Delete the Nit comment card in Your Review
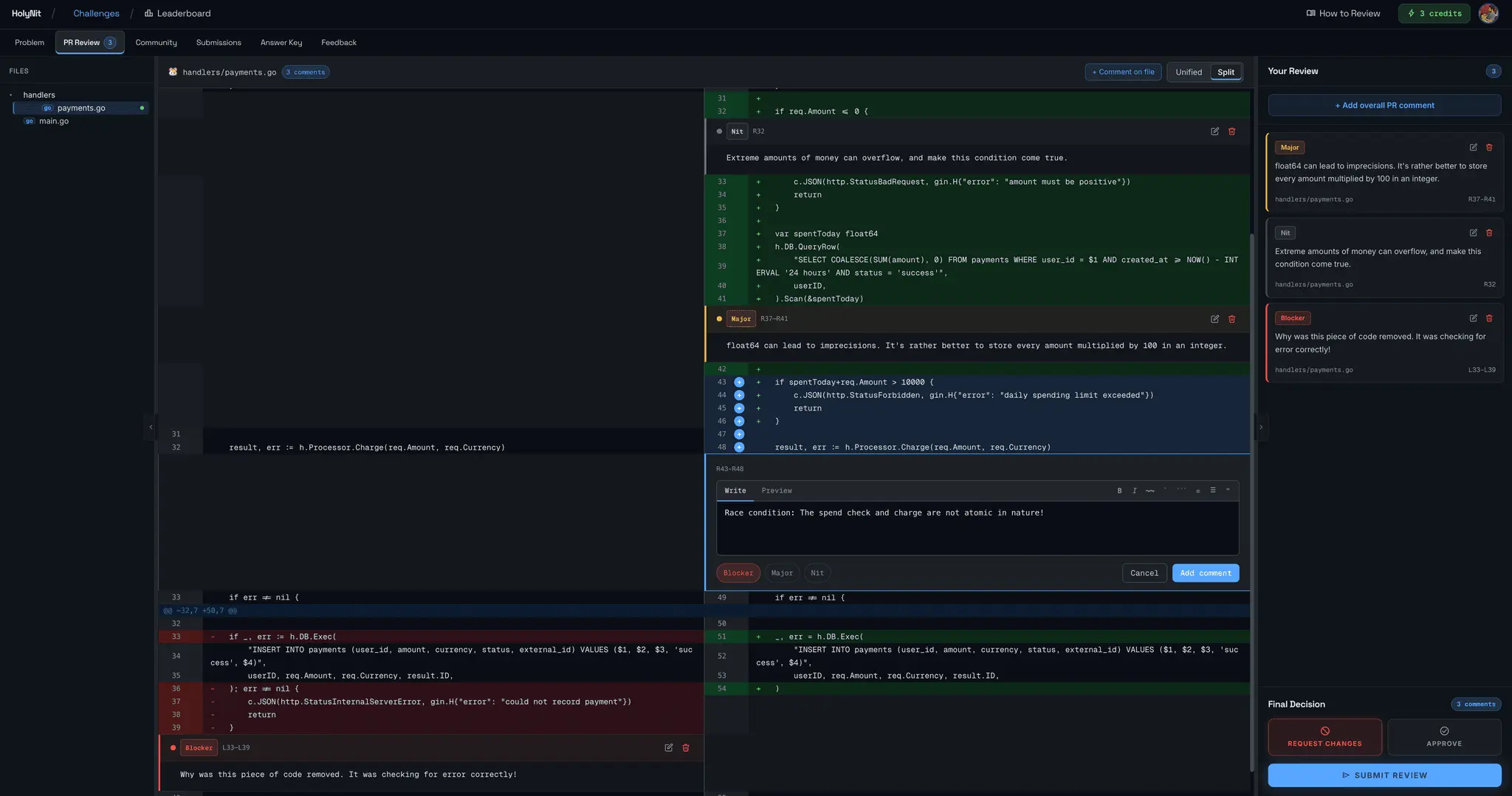 (x=1489, y=233)
